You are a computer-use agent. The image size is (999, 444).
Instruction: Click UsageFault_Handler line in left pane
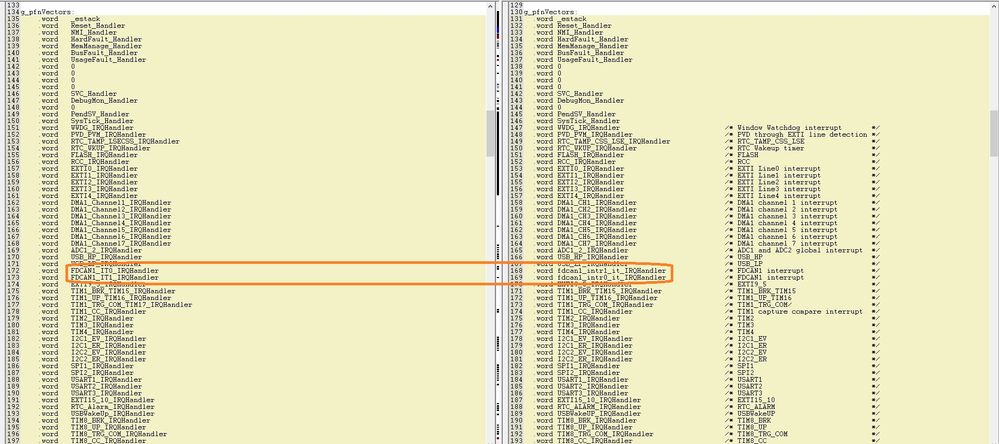click(x=108, y=60)
